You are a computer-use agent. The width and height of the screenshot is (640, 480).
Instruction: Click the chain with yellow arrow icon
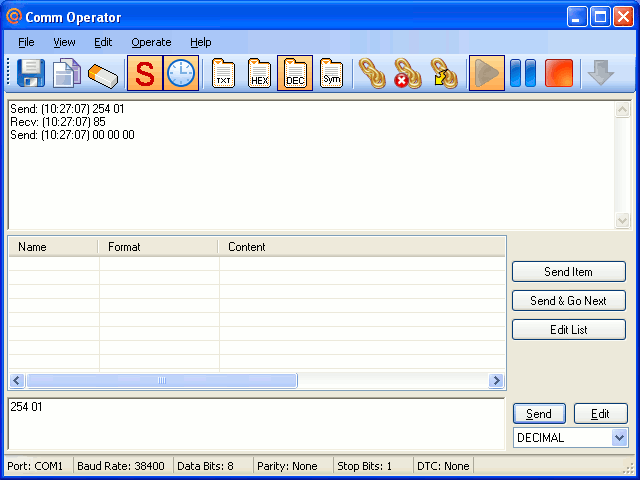(x=444, y=73)
